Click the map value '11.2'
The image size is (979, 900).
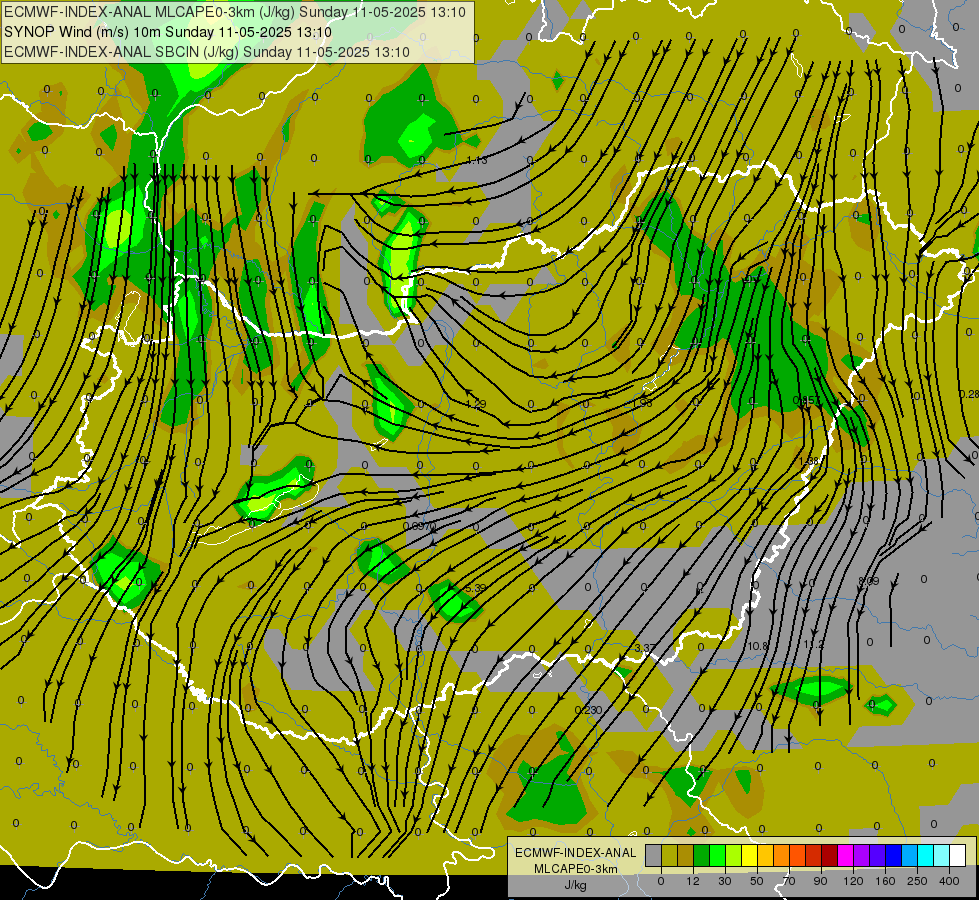[x=814, y=645]
